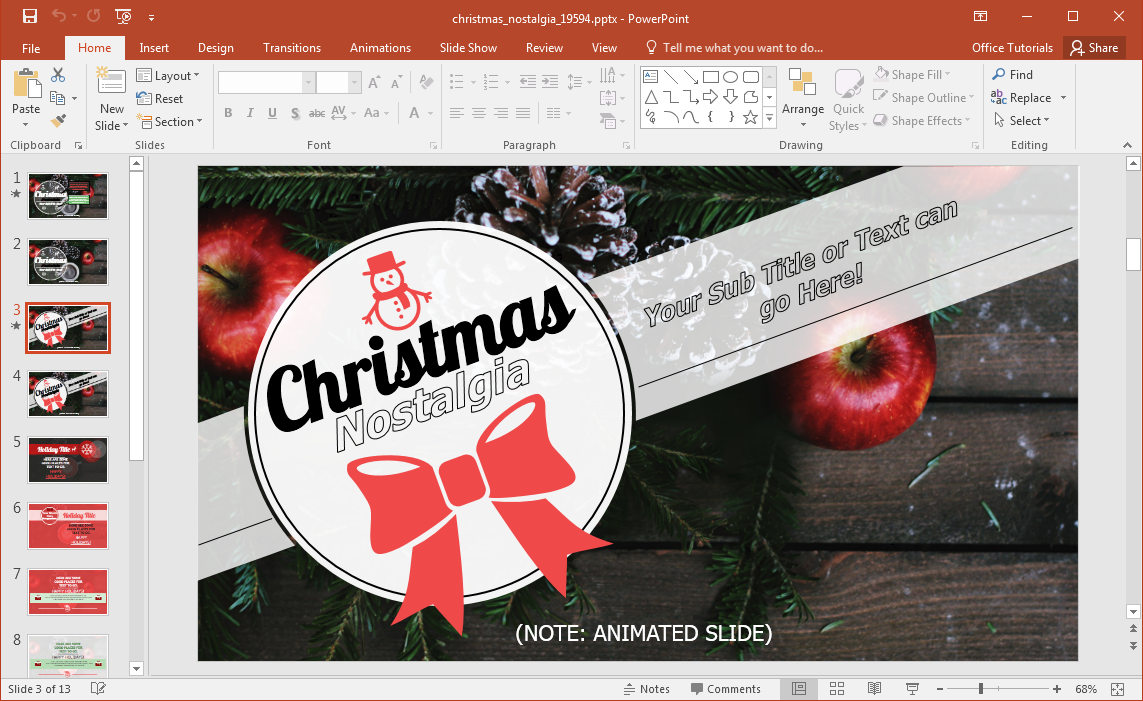Click the Arrange button in Drawing group

pyautogui.click(x=803, y=101)
